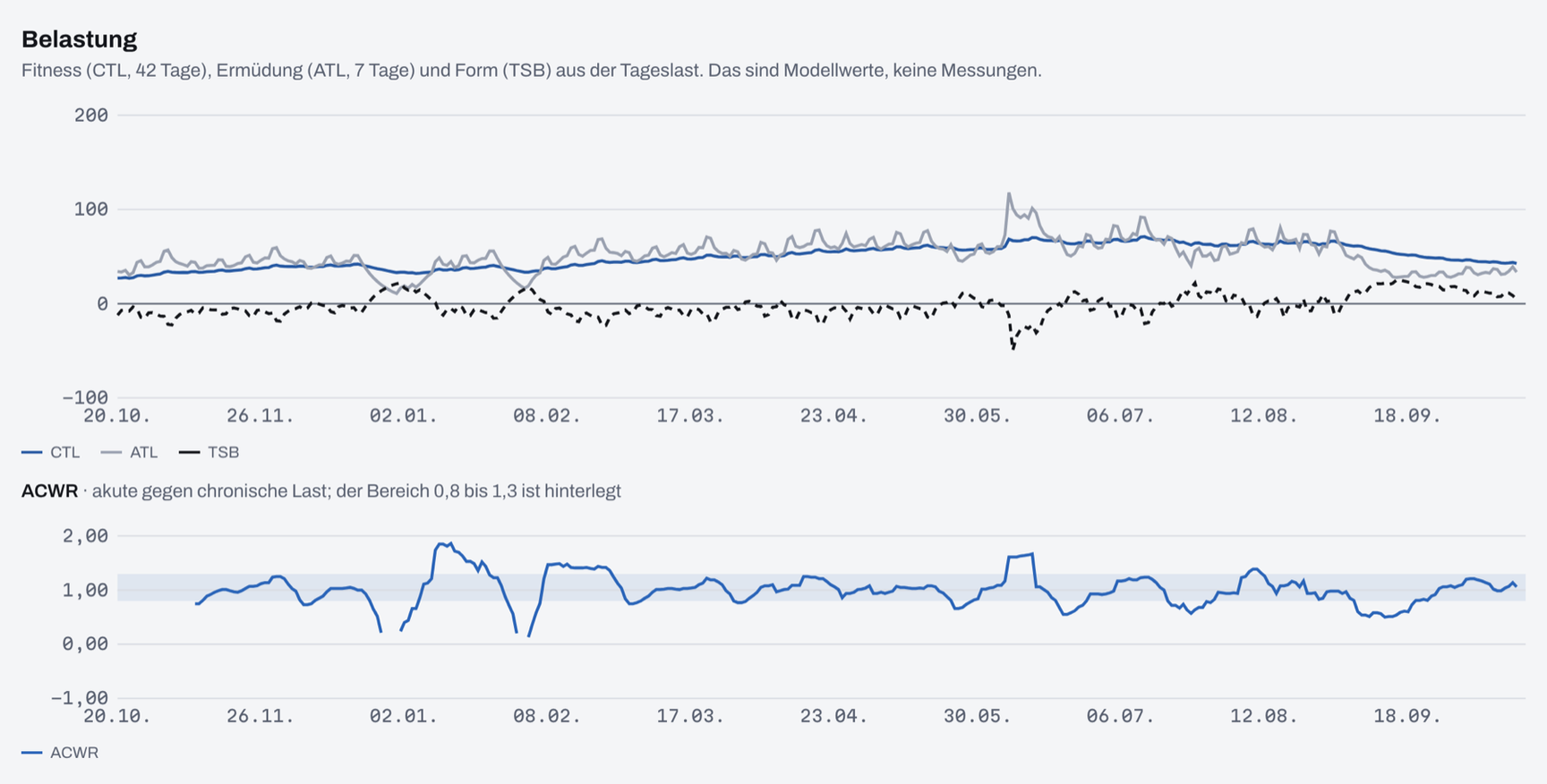Toggle the TSB legend entry
This screenshot has width=1547, height=784.
(x=209, y=453)
